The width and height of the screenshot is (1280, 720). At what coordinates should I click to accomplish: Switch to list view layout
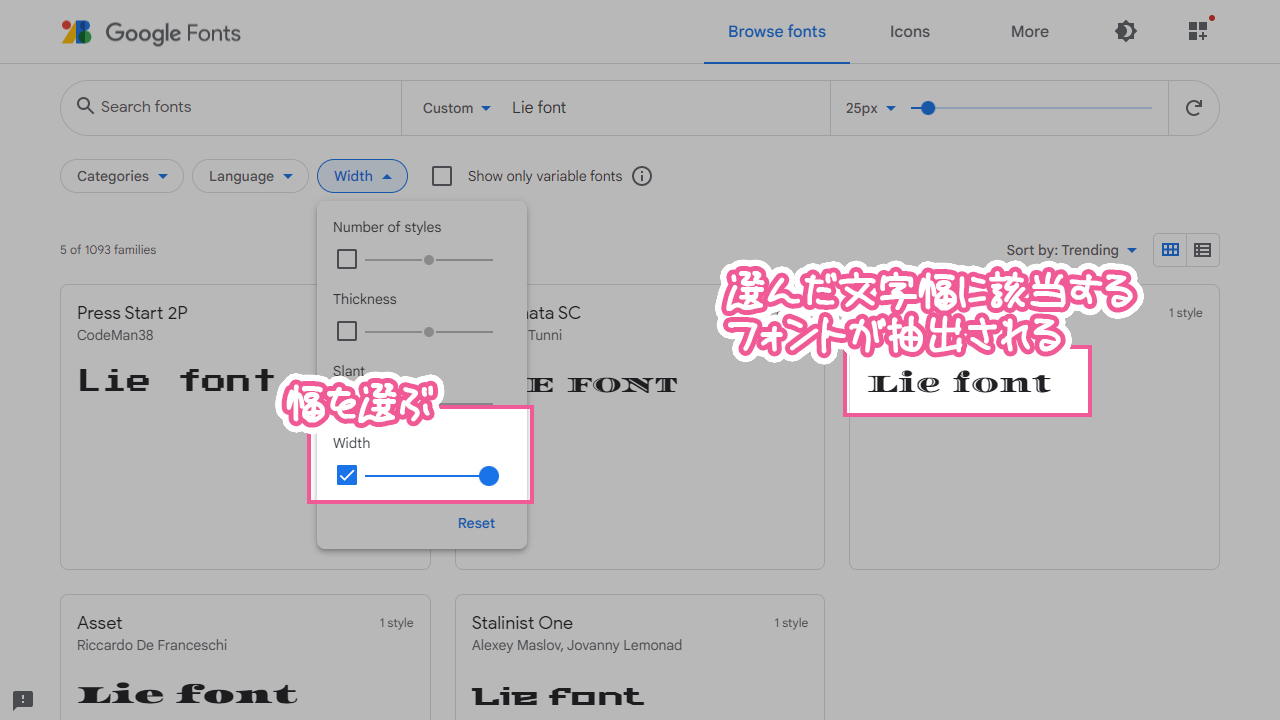tap(1203, 250)
